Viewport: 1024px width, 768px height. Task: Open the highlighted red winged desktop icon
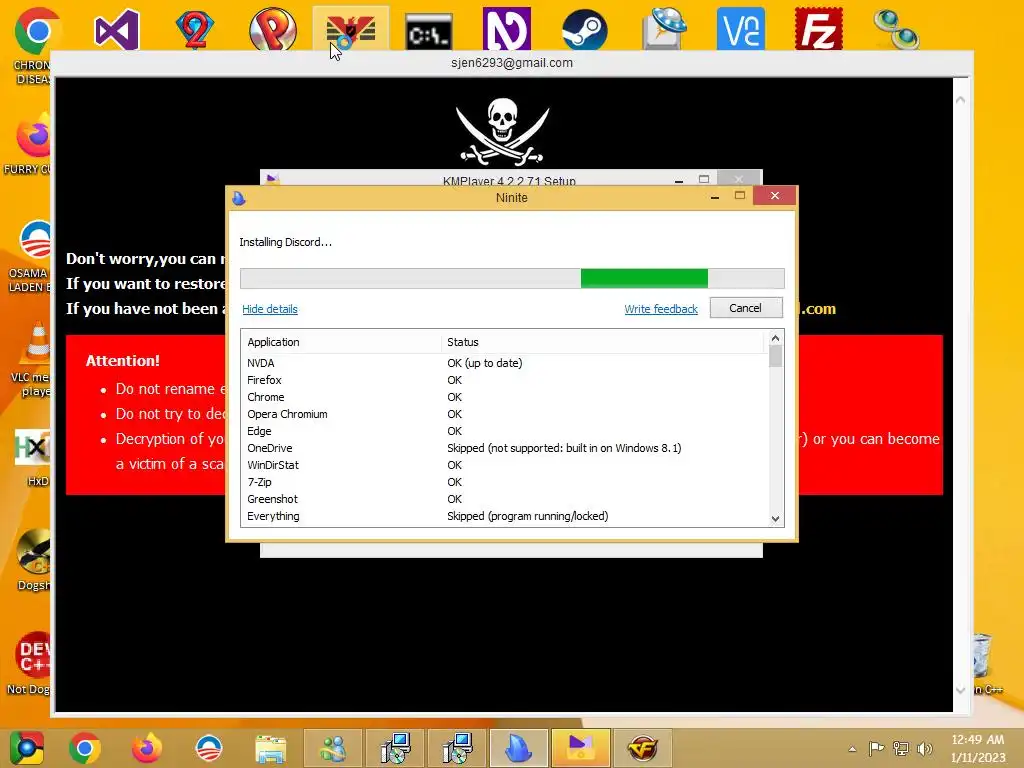351,30
